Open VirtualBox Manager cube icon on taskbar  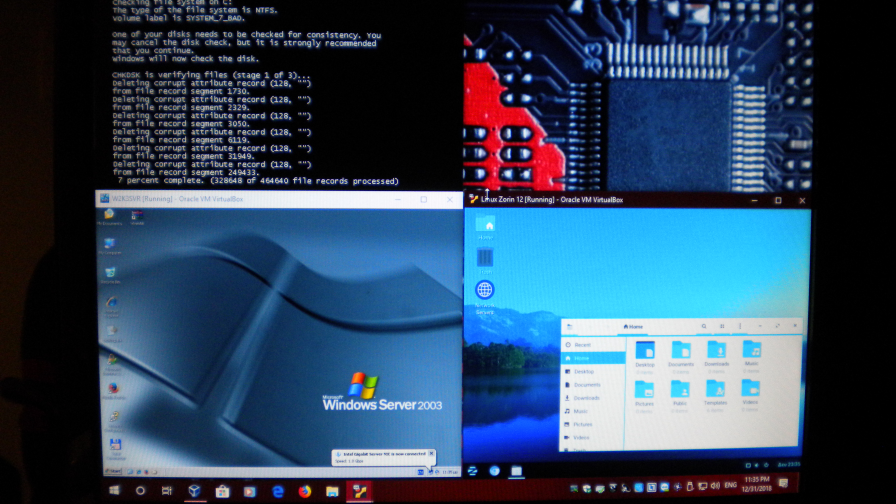194,491
